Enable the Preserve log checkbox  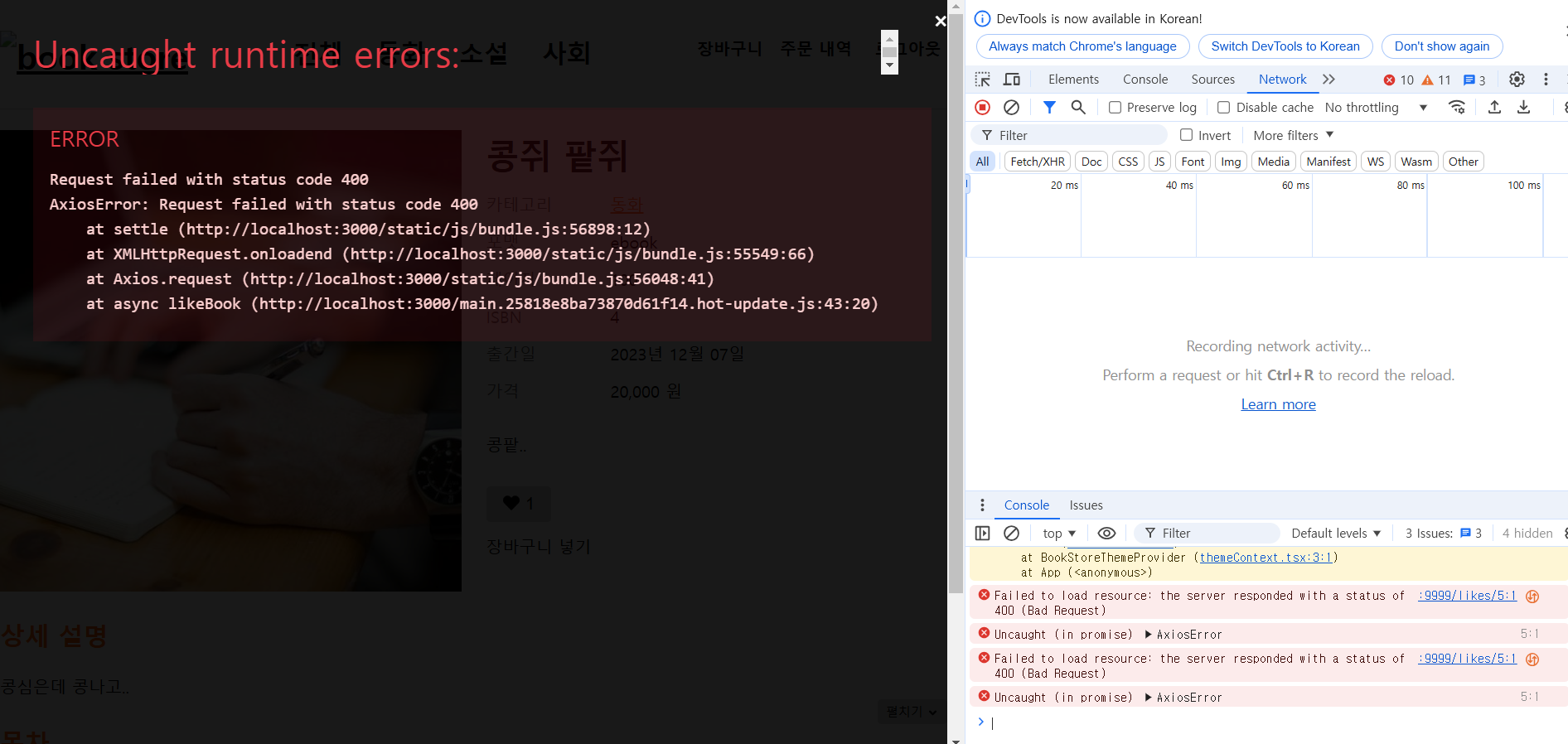click(1116, 108)
